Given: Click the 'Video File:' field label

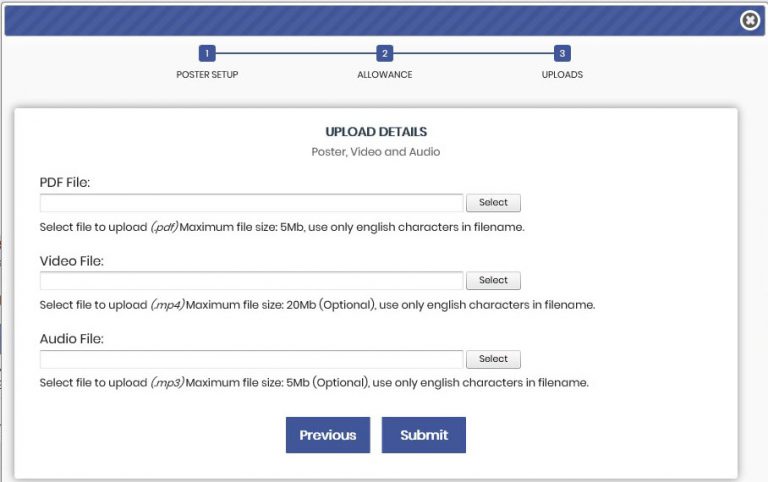Looking at the screenshot, I should (71, 261).
